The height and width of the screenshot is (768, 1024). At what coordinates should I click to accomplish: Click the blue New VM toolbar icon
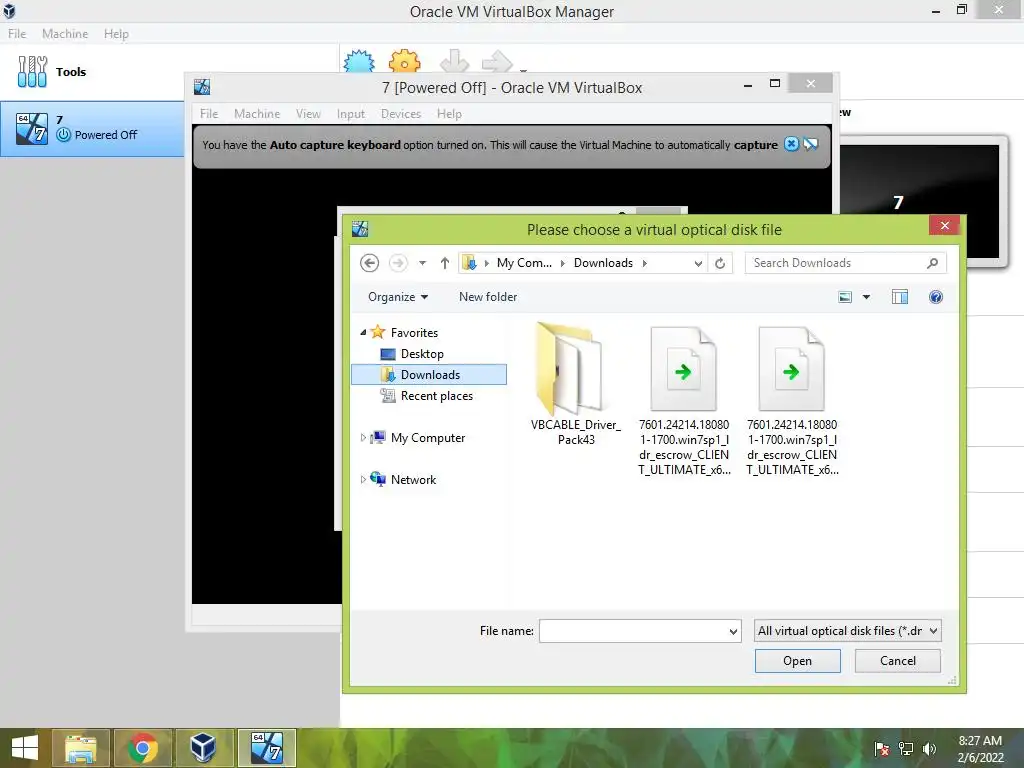click(x=359, y=61)
